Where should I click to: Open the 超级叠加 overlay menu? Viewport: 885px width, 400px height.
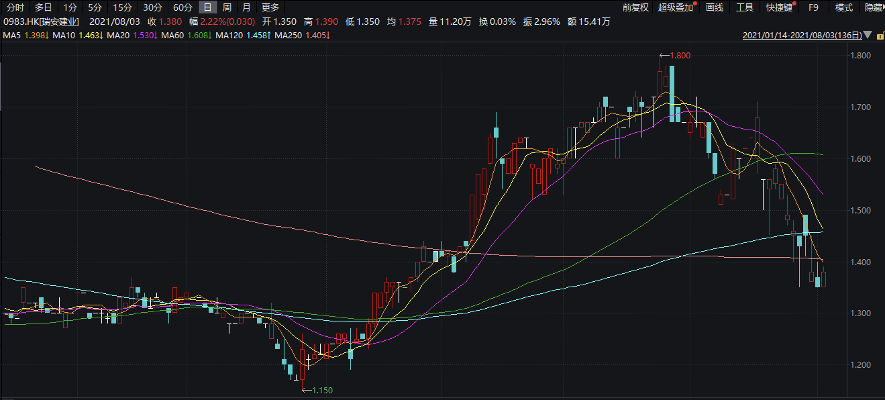676,7
